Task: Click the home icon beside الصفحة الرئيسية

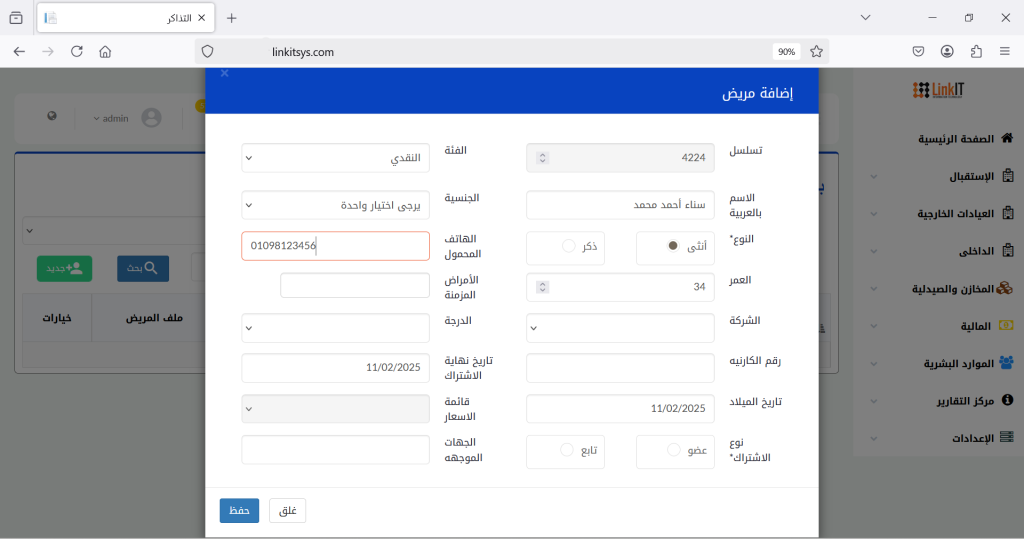Action: pos(1006,139)
